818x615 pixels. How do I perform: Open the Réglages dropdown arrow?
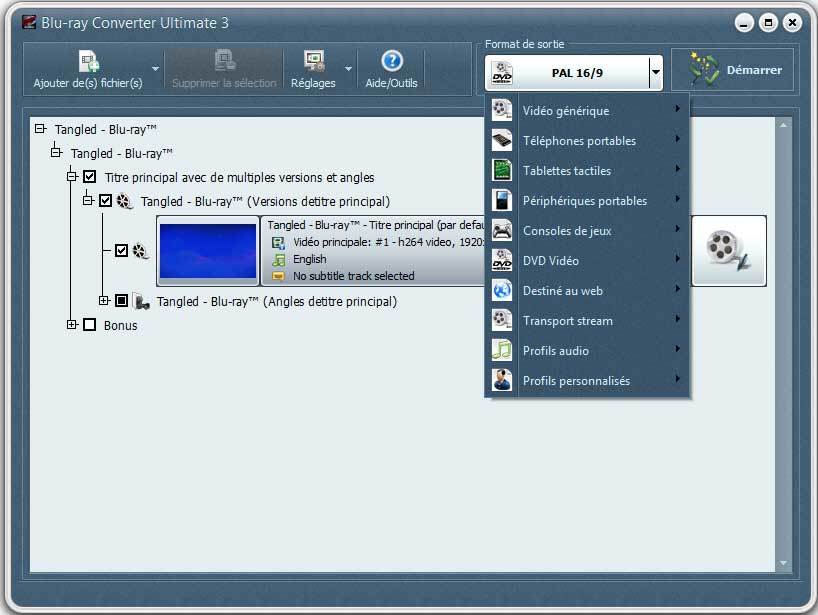pos(348,69)
